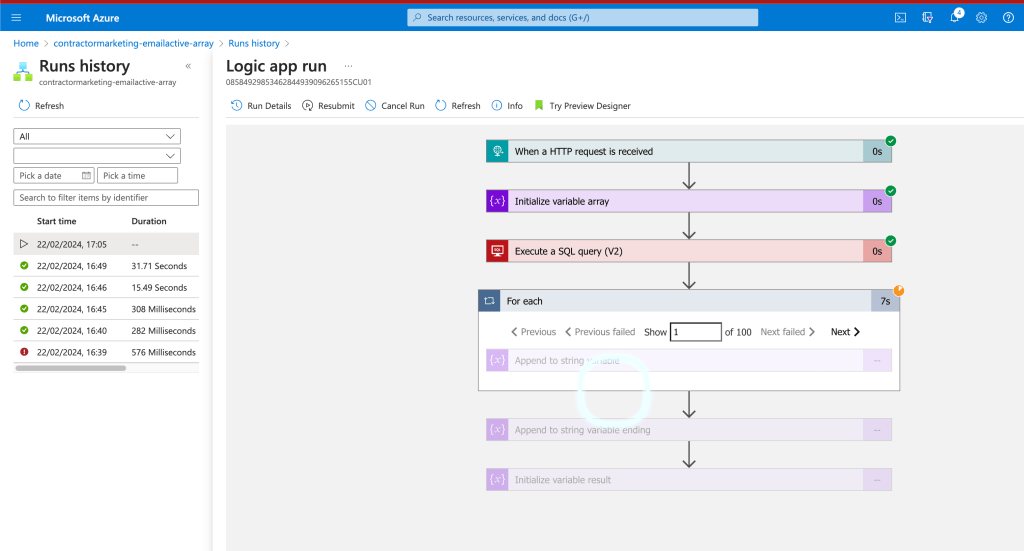Click Next in the For each pager
This screenshot has height=551, width=1024.
click(x=845, y=332)
